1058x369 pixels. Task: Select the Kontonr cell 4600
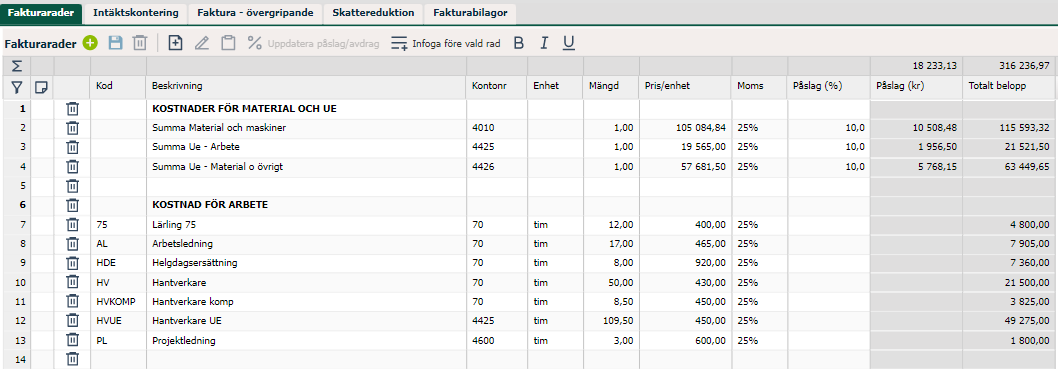point(497,341)
